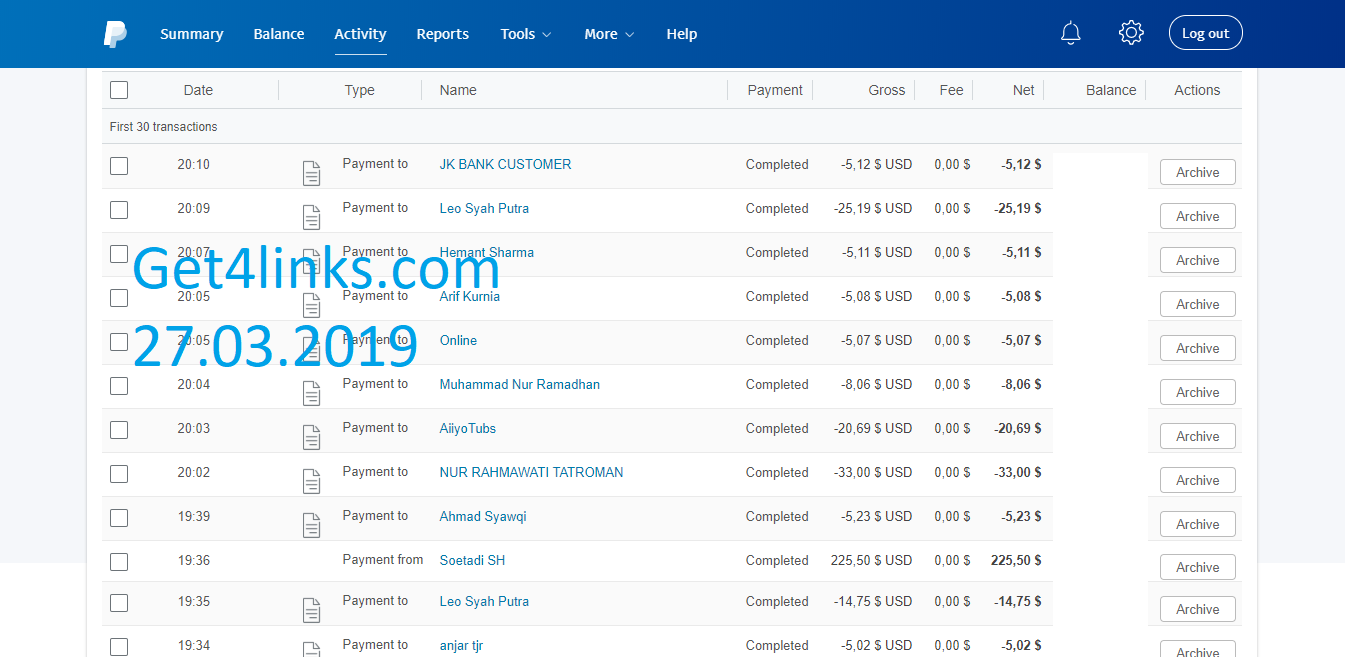Open the Reports tab
The image size is (1345, 657).
click(x=443, y=34)
